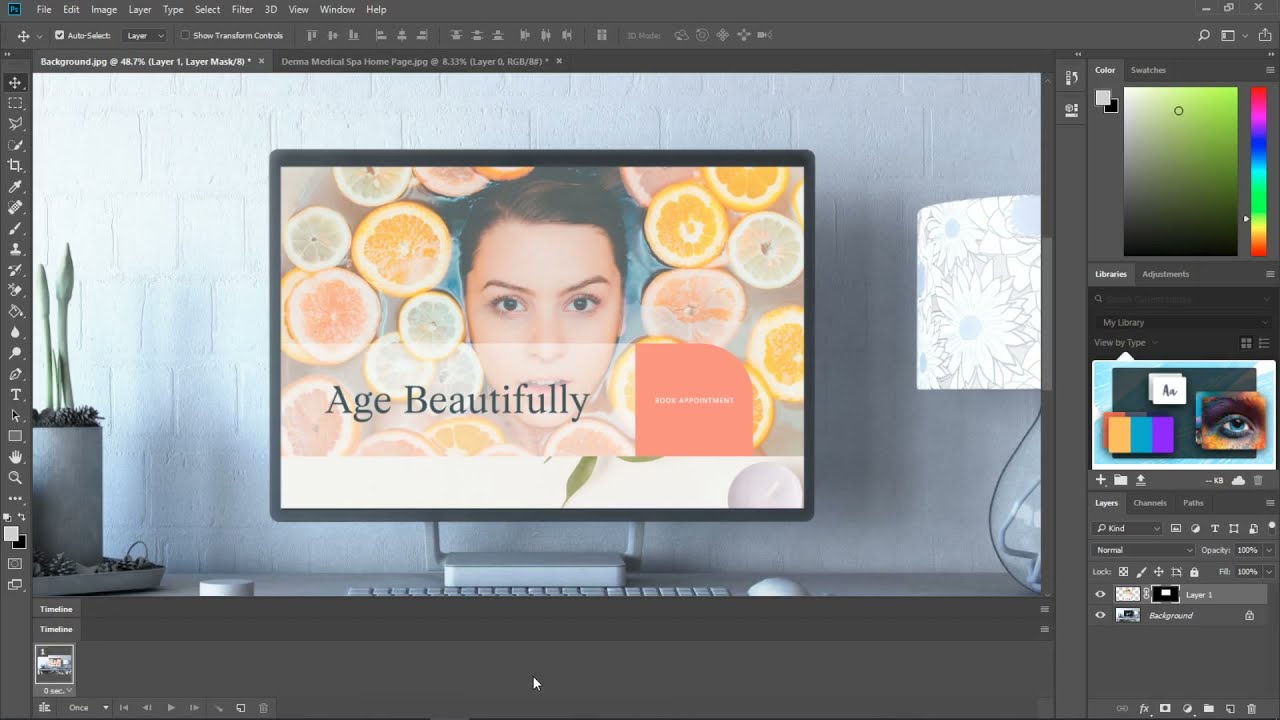
Task: Add content to library with plus icon
Action: [1101, 480]
